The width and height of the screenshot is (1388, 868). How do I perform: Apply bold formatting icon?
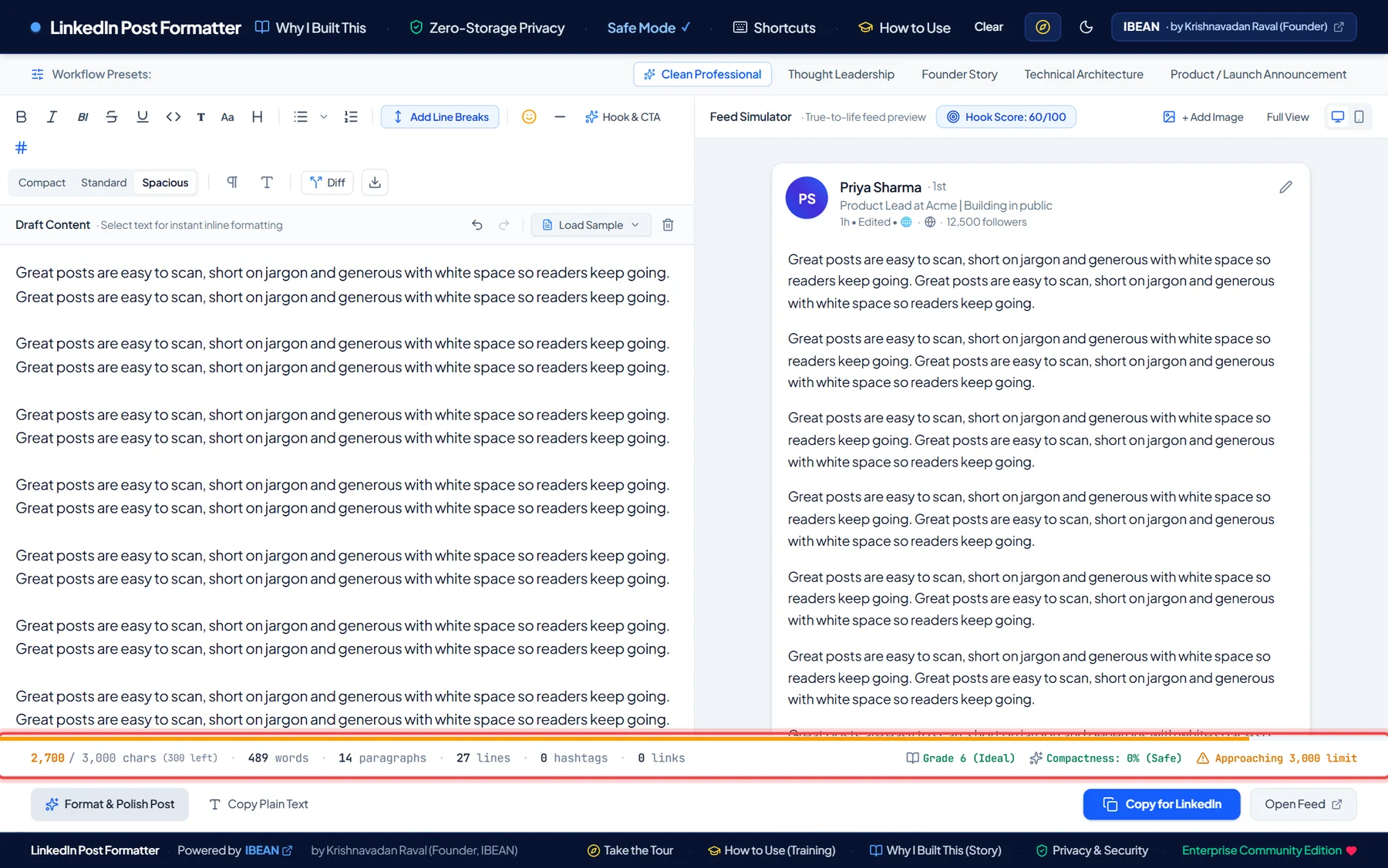coord(22,117)
